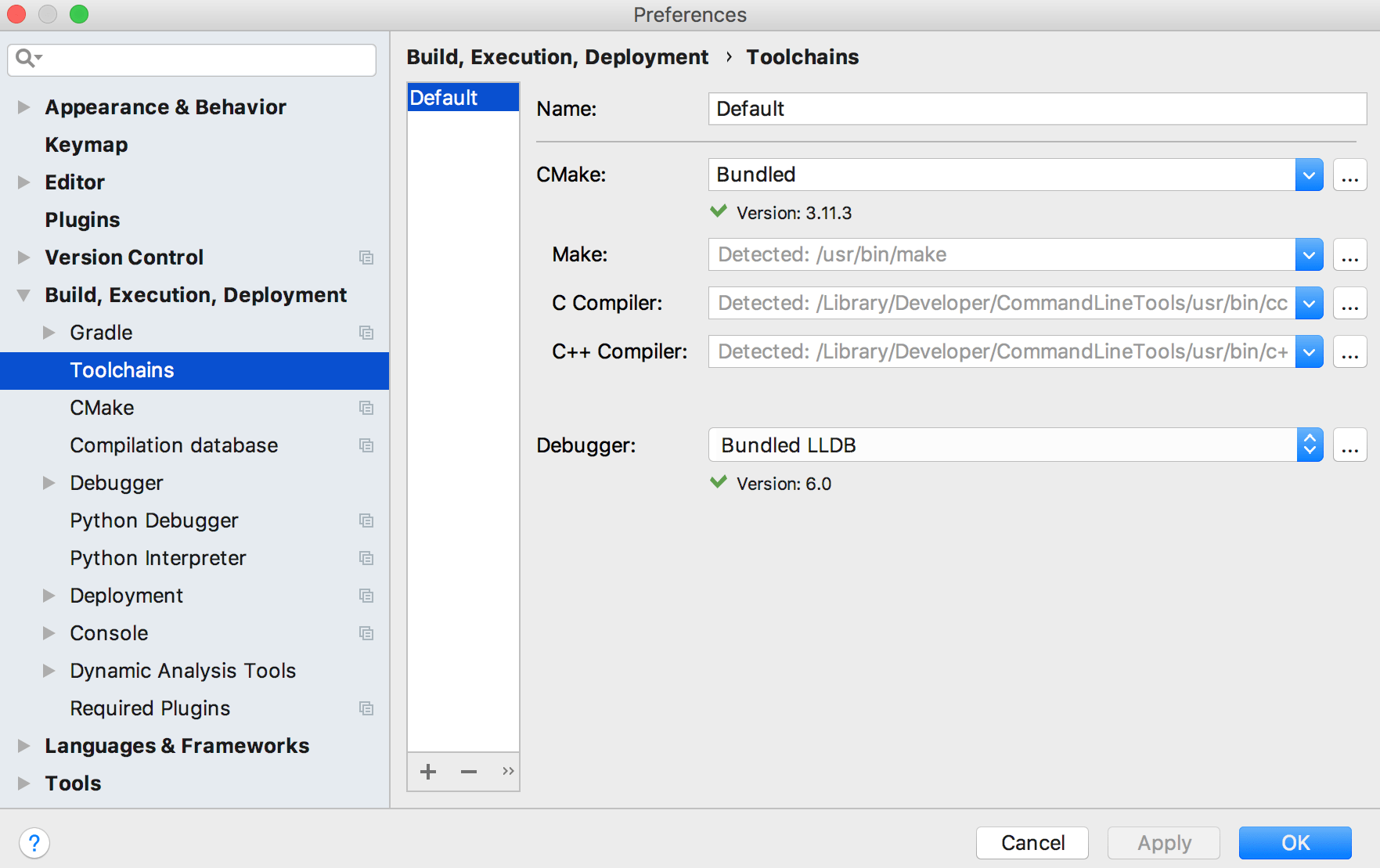Click project-level icon beside Console
Screen dimensions: 1380x868
366,633
